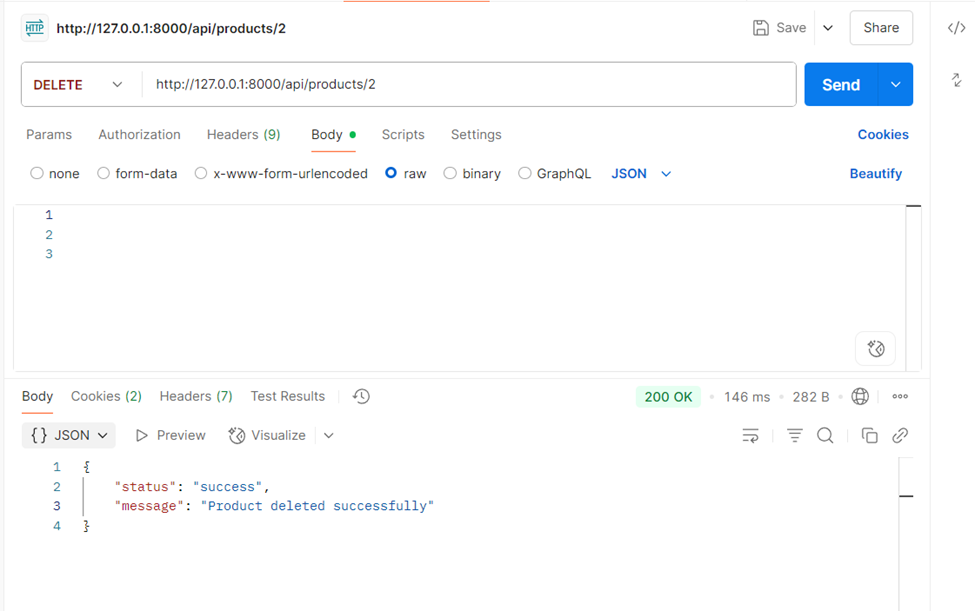The image size is (975, 611).
Task: Click the globe network icon in response bar
Action: pyautogui.click(x=860, y=396)
